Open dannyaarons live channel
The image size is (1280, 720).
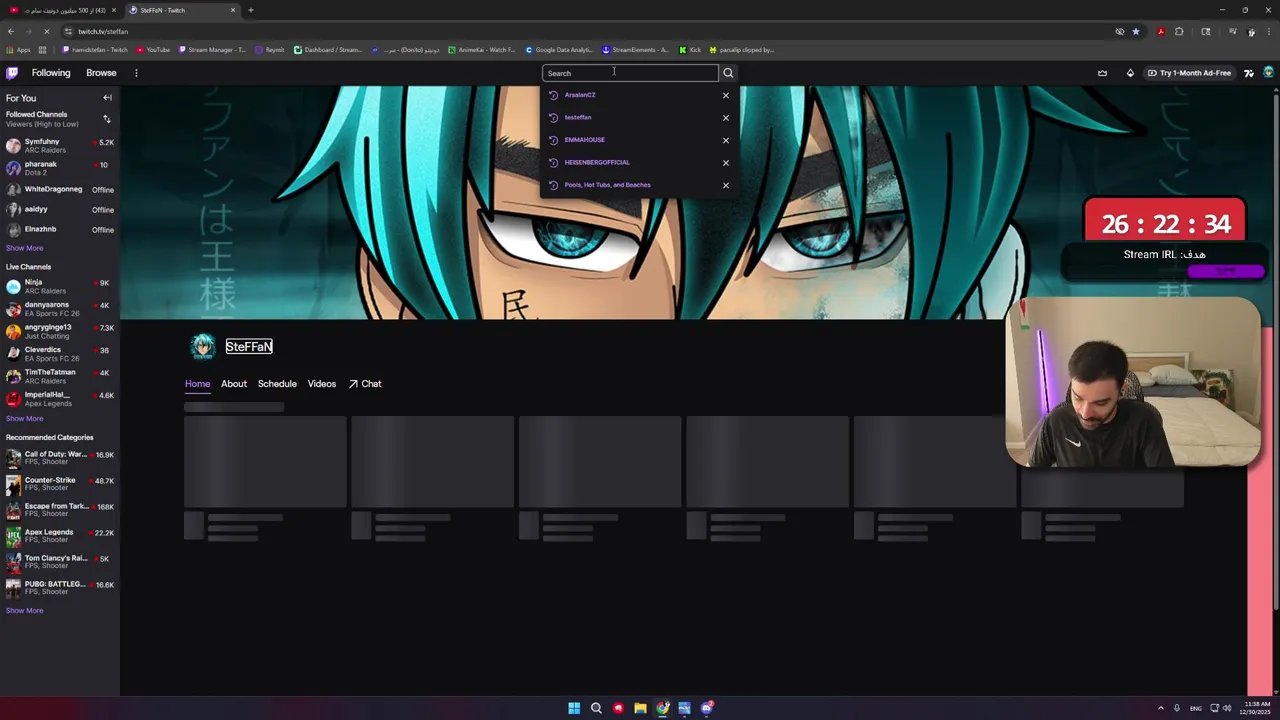tap(60, 309)
